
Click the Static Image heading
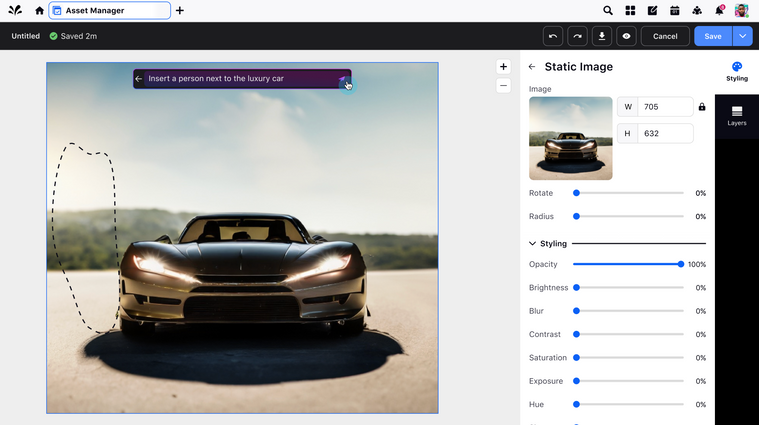tap(578, 67)
